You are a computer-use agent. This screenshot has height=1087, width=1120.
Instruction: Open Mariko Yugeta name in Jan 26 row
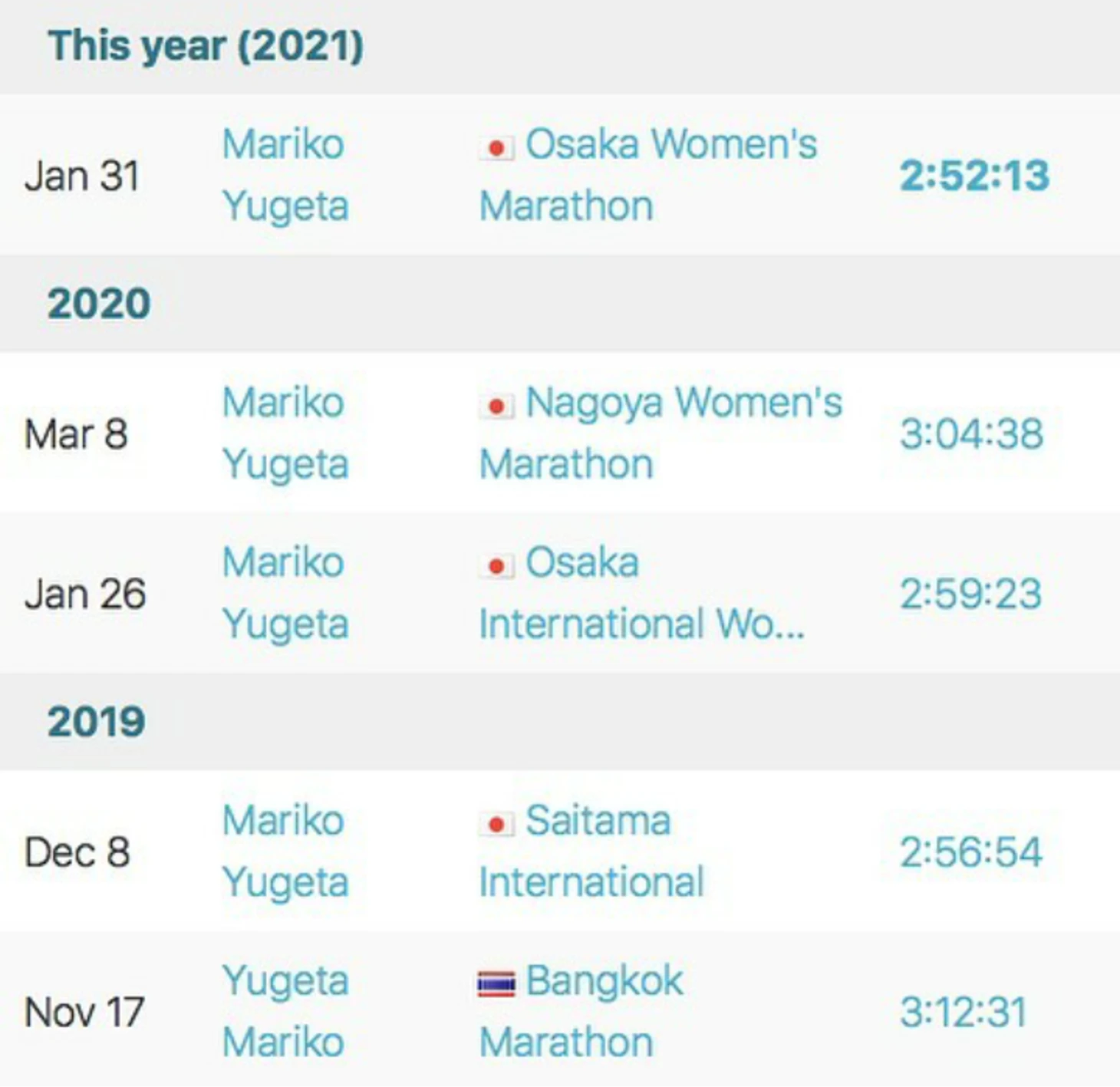[x=285, y=593]
